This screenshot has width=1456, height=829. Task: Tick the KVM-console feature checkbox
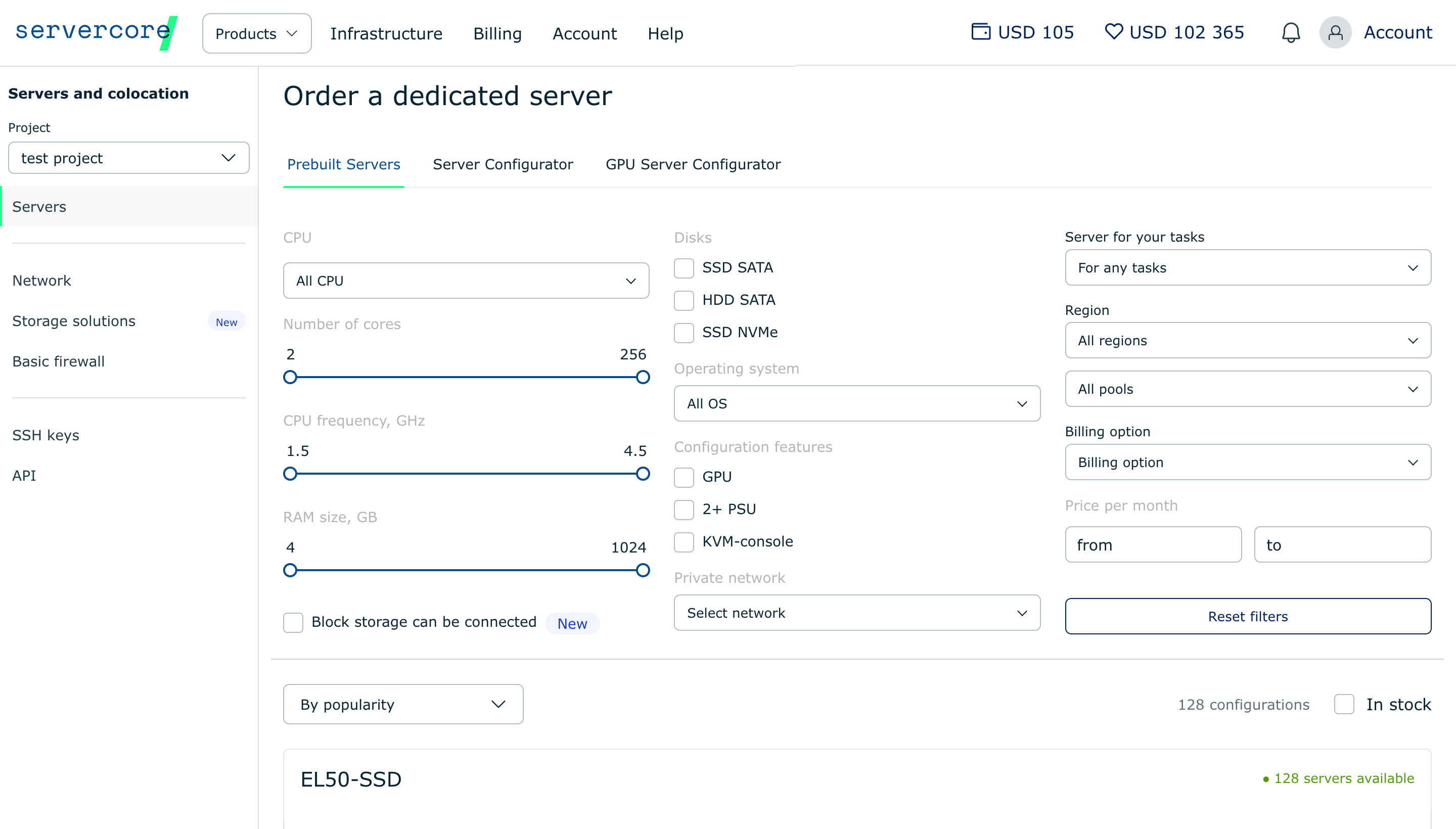coord(684,541)
